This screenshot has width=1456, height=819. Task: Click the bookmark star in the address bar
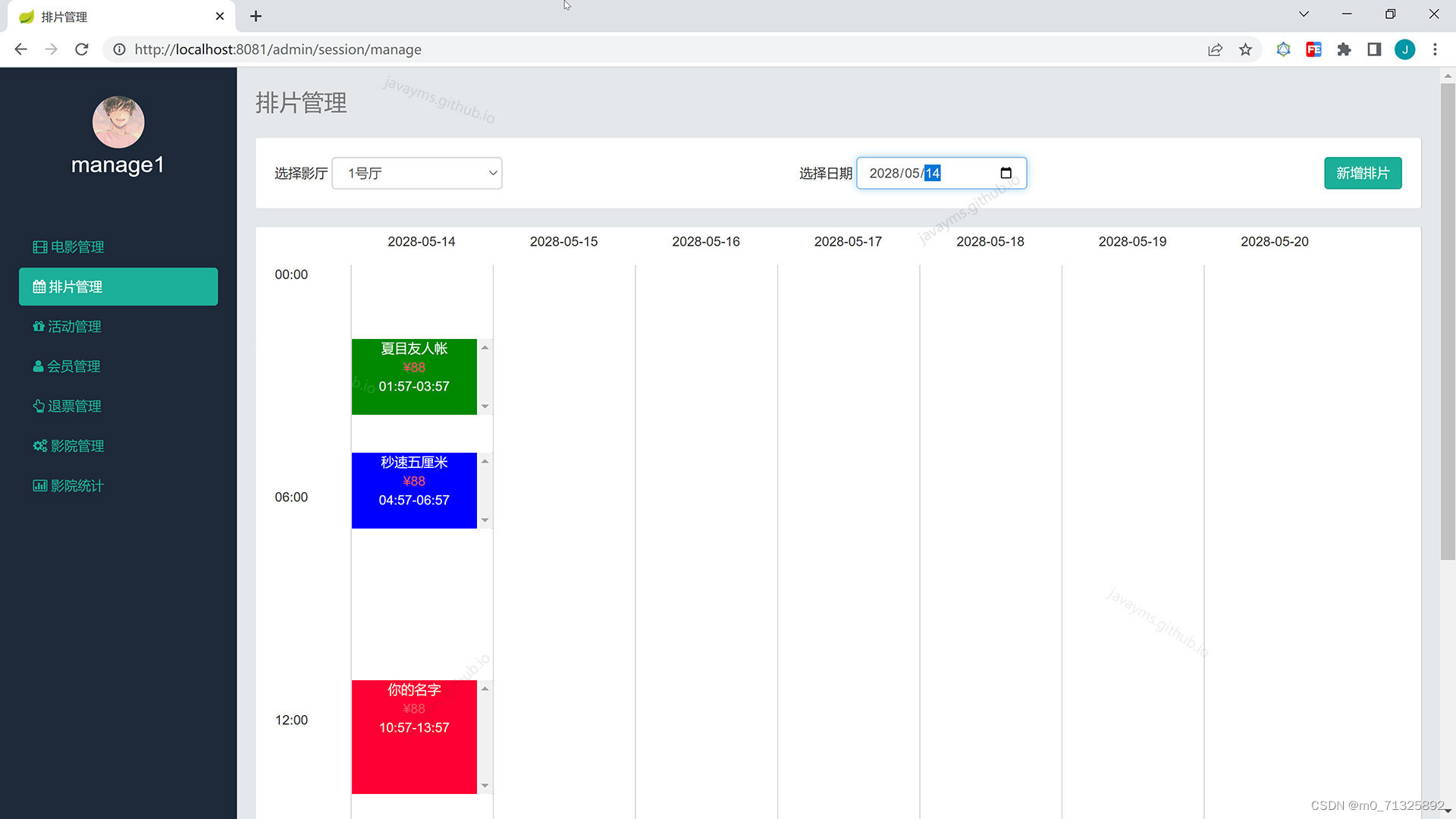pyautogui.click(x=1245, y=49)
